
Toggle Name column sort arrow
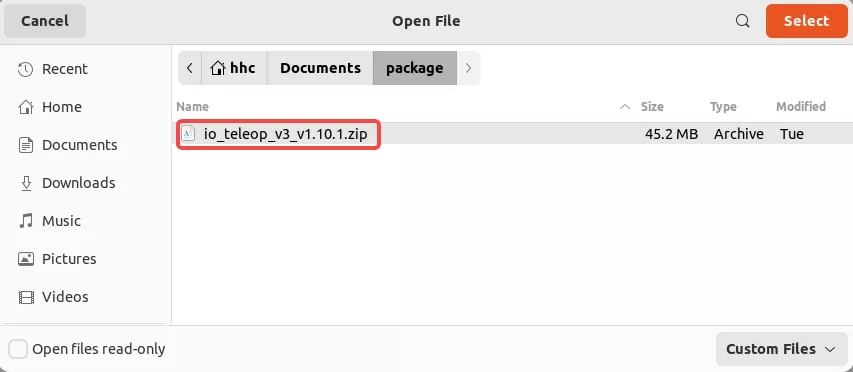pos(626,107)
